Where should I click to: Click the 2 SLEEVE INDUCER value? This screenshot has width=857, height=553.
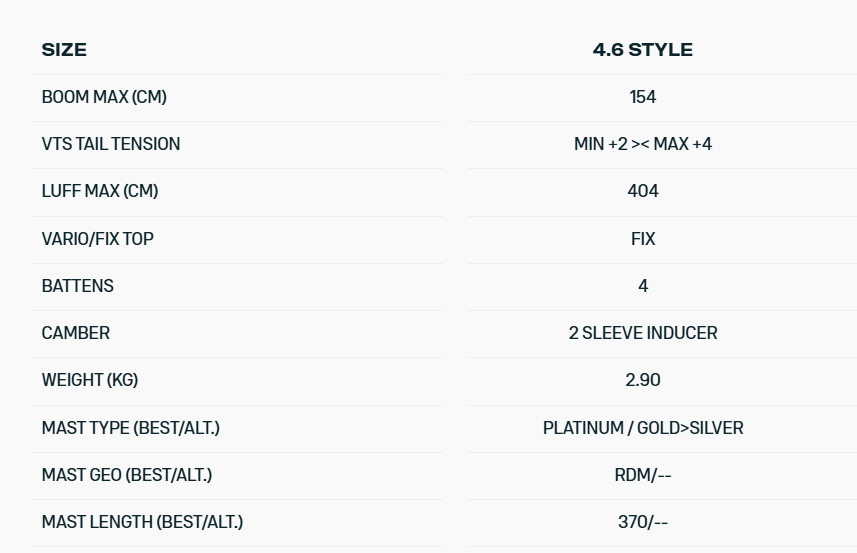coord(642,333)
